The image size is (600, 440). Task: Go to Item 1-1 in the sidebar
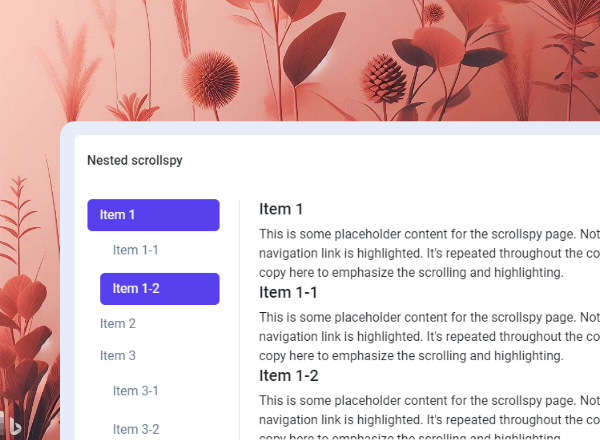tap(136, 250)
